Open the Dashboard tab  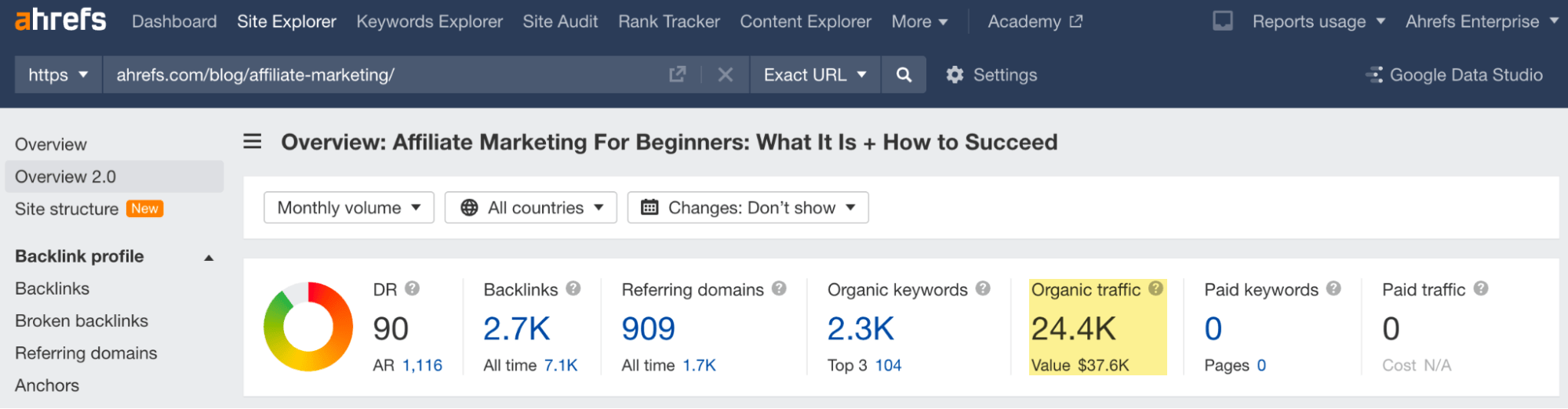pos(174,21)
